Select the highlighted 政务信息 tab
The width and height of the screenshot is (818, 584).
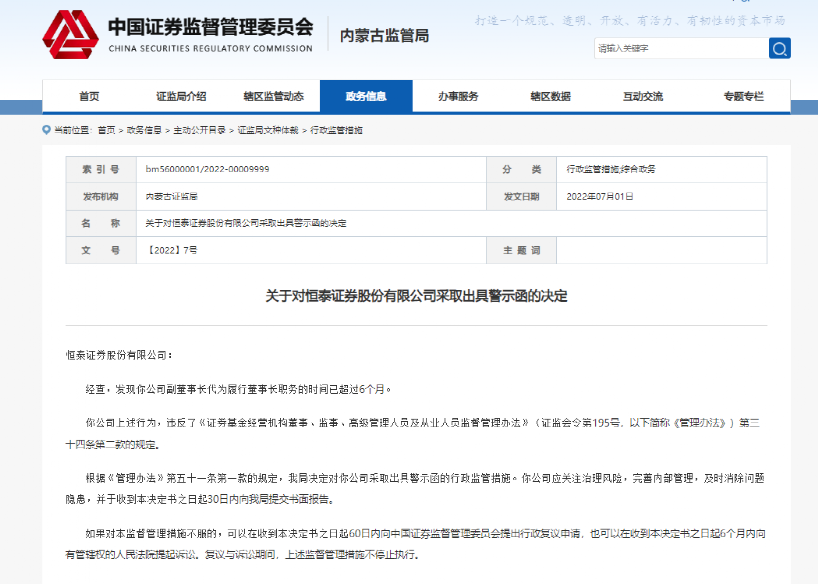click(366, 96)
